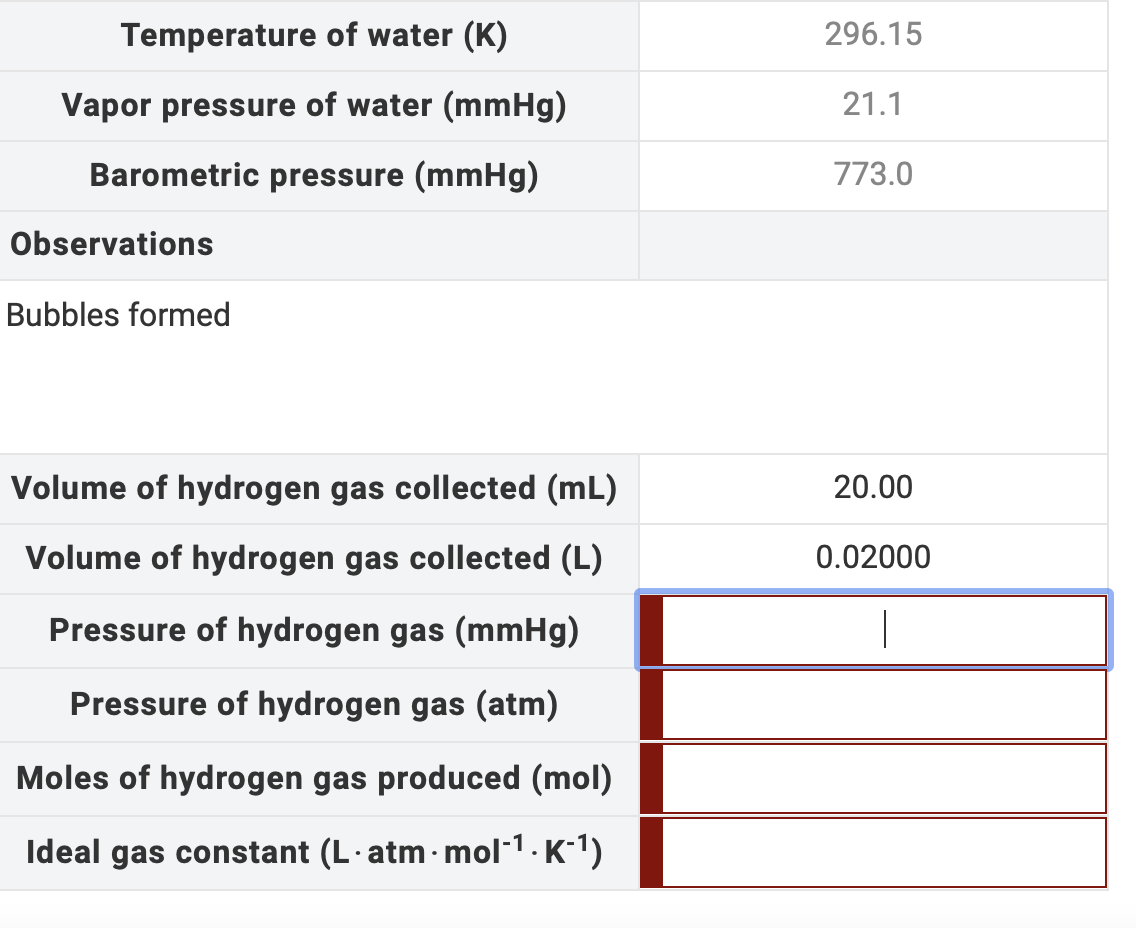The height and width of the screenshot is (928, 1136).
Task: Select the Temperature of water value 296.15
Action: coord(873,34)
